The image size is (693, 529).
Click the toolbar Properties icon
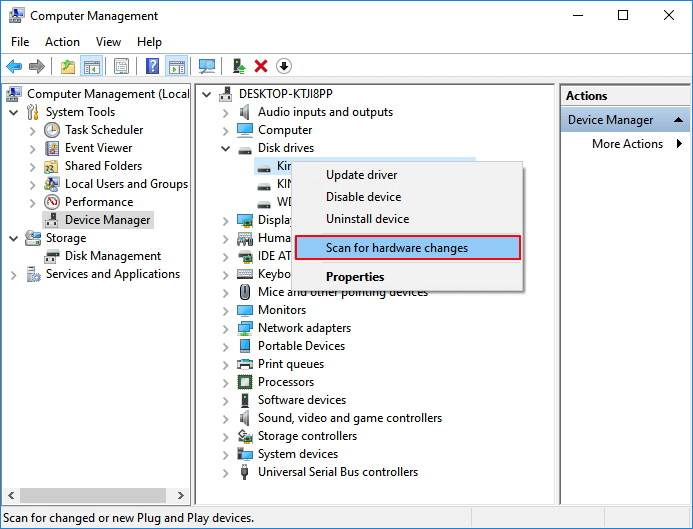121,66
